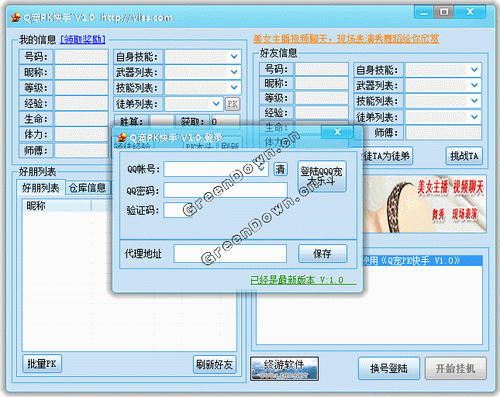Viewport: 500px width, 397px height.
Task: Open the 美女主播 视频聊天 ad image
Action: (x=424, y=204)
